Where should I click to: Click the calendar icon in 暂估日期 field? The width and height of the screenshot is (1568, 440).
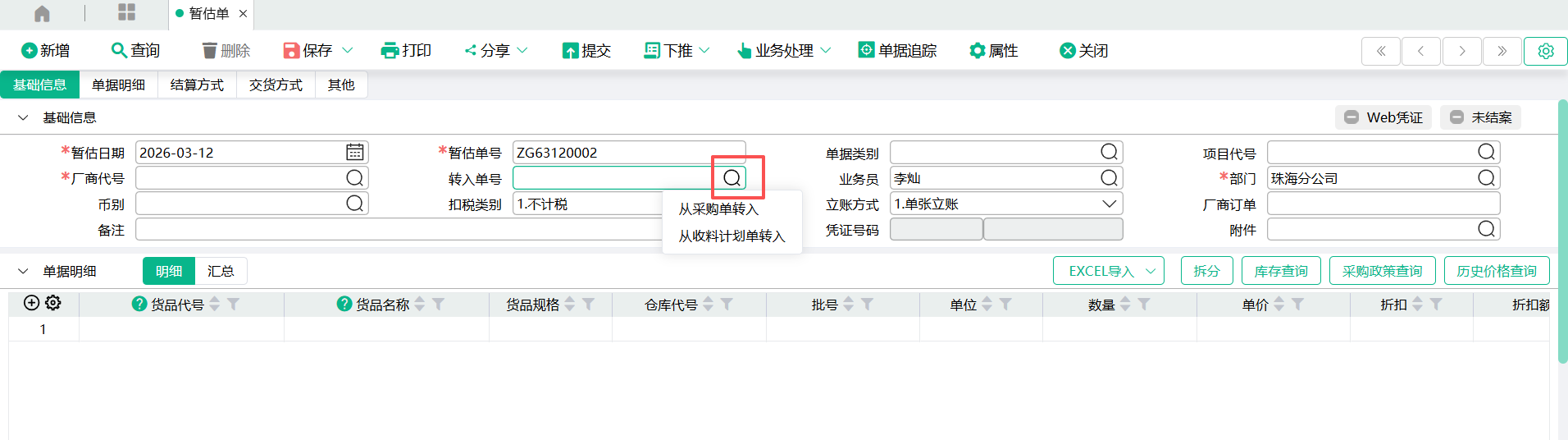(354, 153)
